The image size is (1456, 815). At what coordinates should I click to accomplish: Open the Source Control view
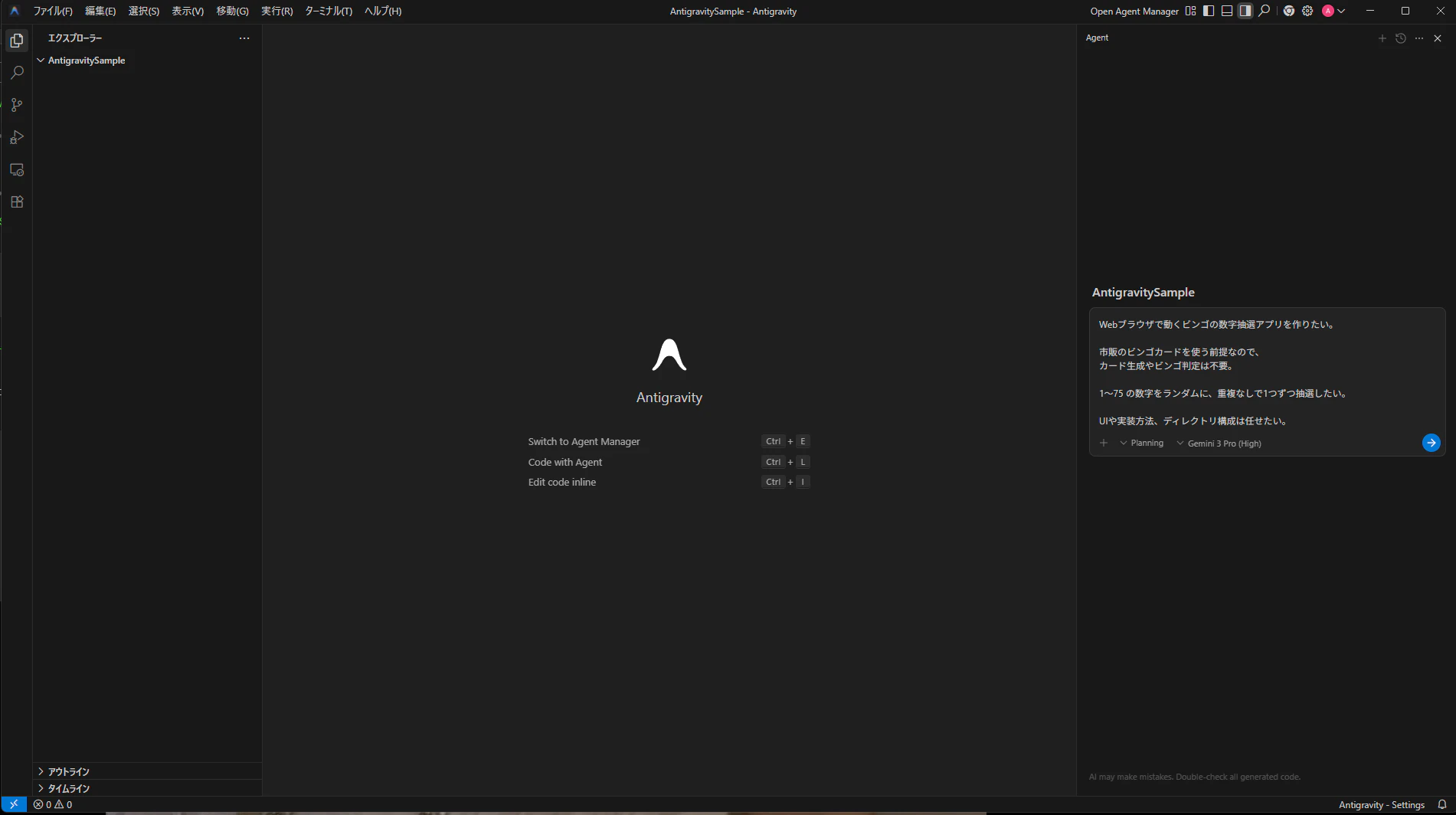(x=17, y=105)
